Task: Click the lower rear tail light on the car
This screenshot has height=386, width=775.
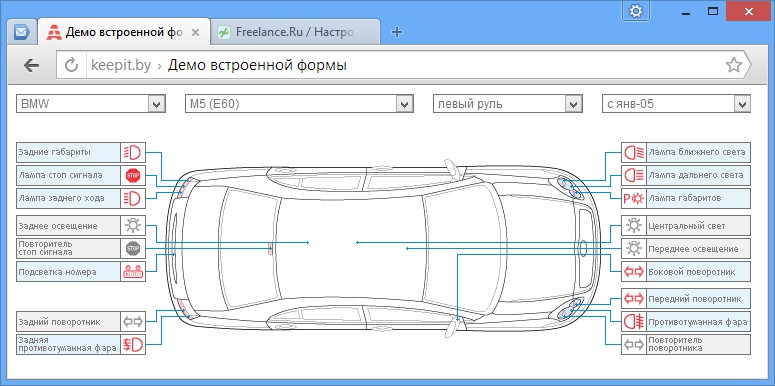Action: coord(184,308)
